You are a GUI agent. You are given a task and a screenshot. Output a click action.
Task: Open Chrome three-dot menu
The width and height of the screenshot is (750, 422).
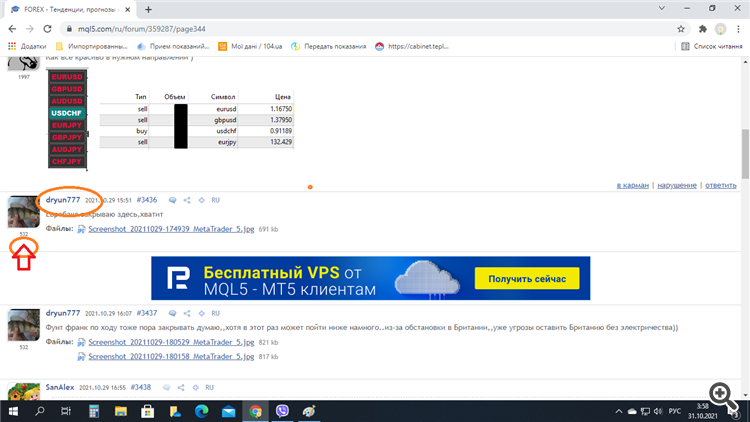click(x=738, y=29)
